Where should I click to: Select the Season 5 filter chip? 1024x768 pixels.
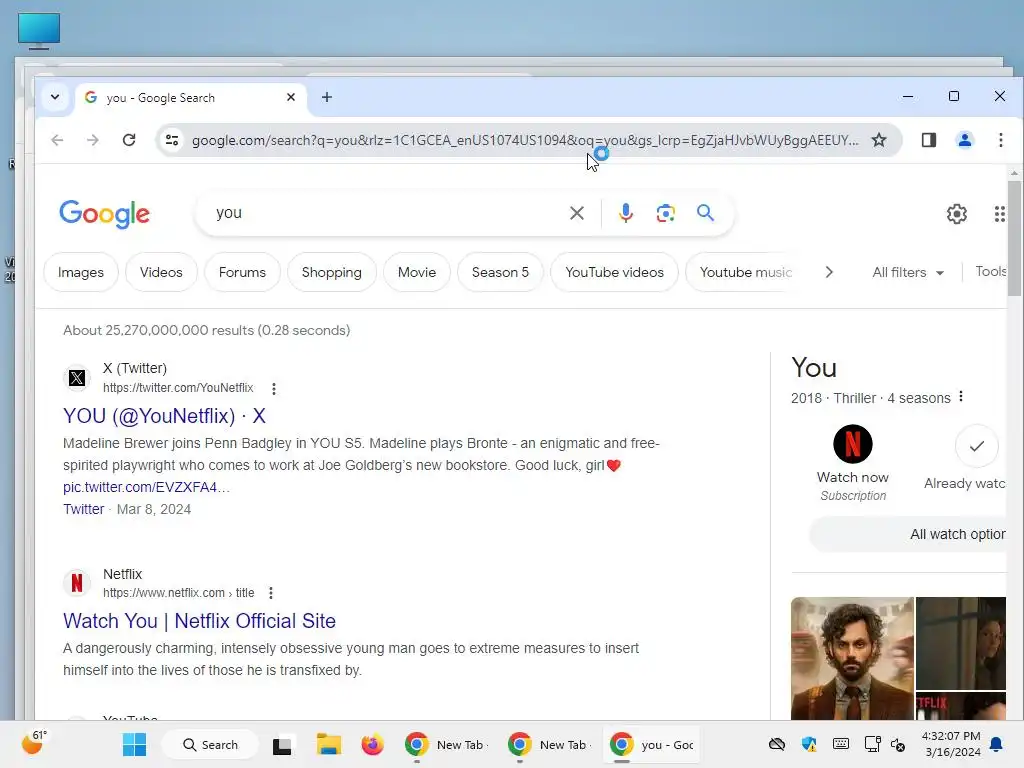[500, 272]
